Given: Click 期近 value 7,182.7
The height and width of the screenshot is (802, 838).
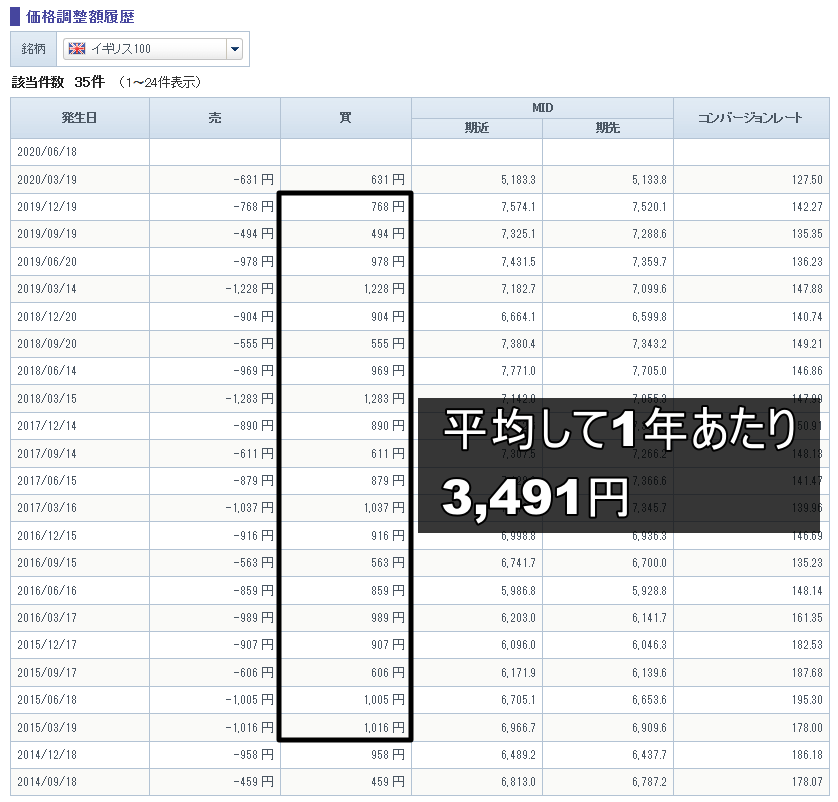Looking at the screenshot, I should (518, 289).
